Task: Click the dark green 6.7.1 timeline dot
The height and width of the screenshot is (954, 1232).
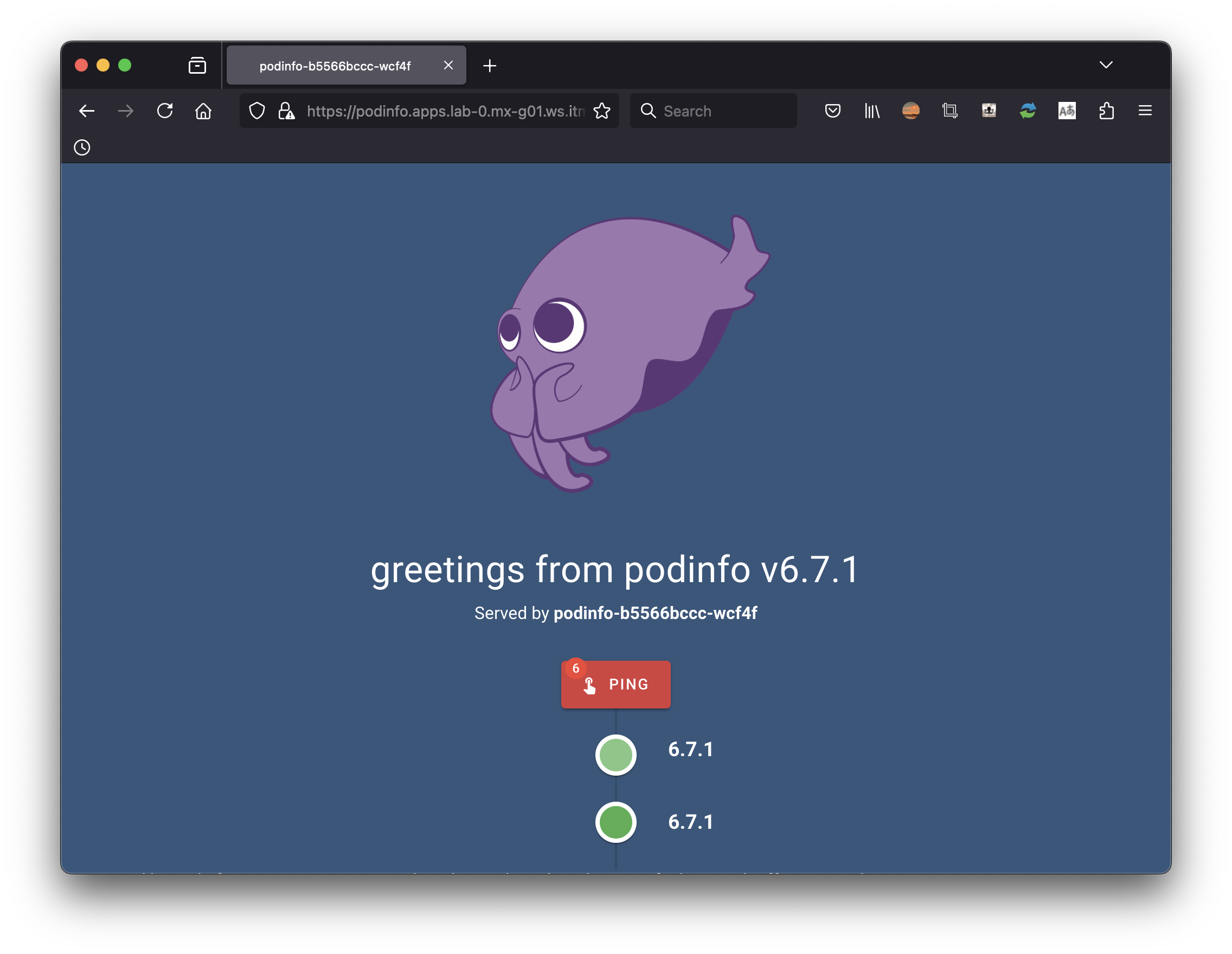Action: [x=616, y=822]
